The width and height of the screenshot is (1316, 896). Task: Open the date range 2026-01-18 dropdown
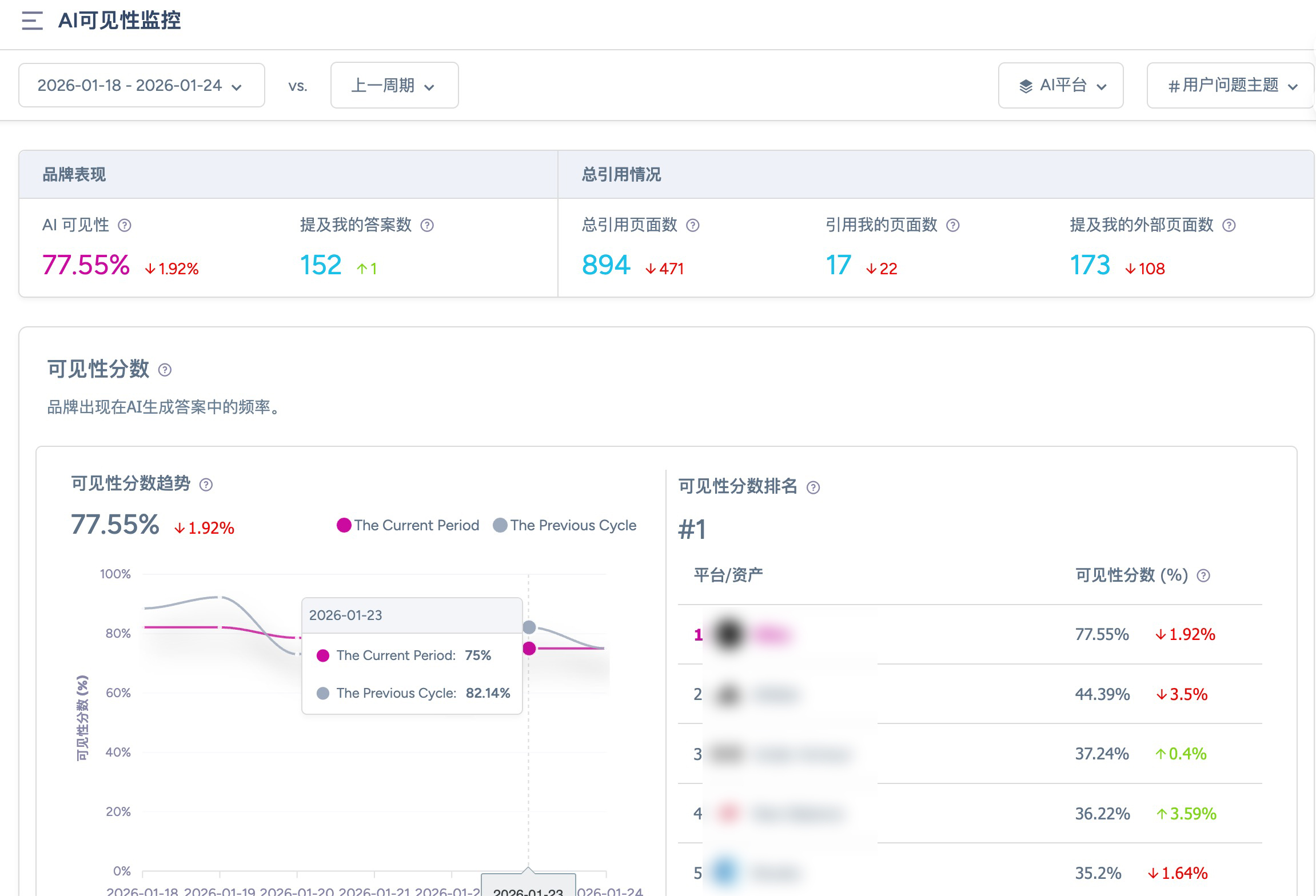pos(141,86)
